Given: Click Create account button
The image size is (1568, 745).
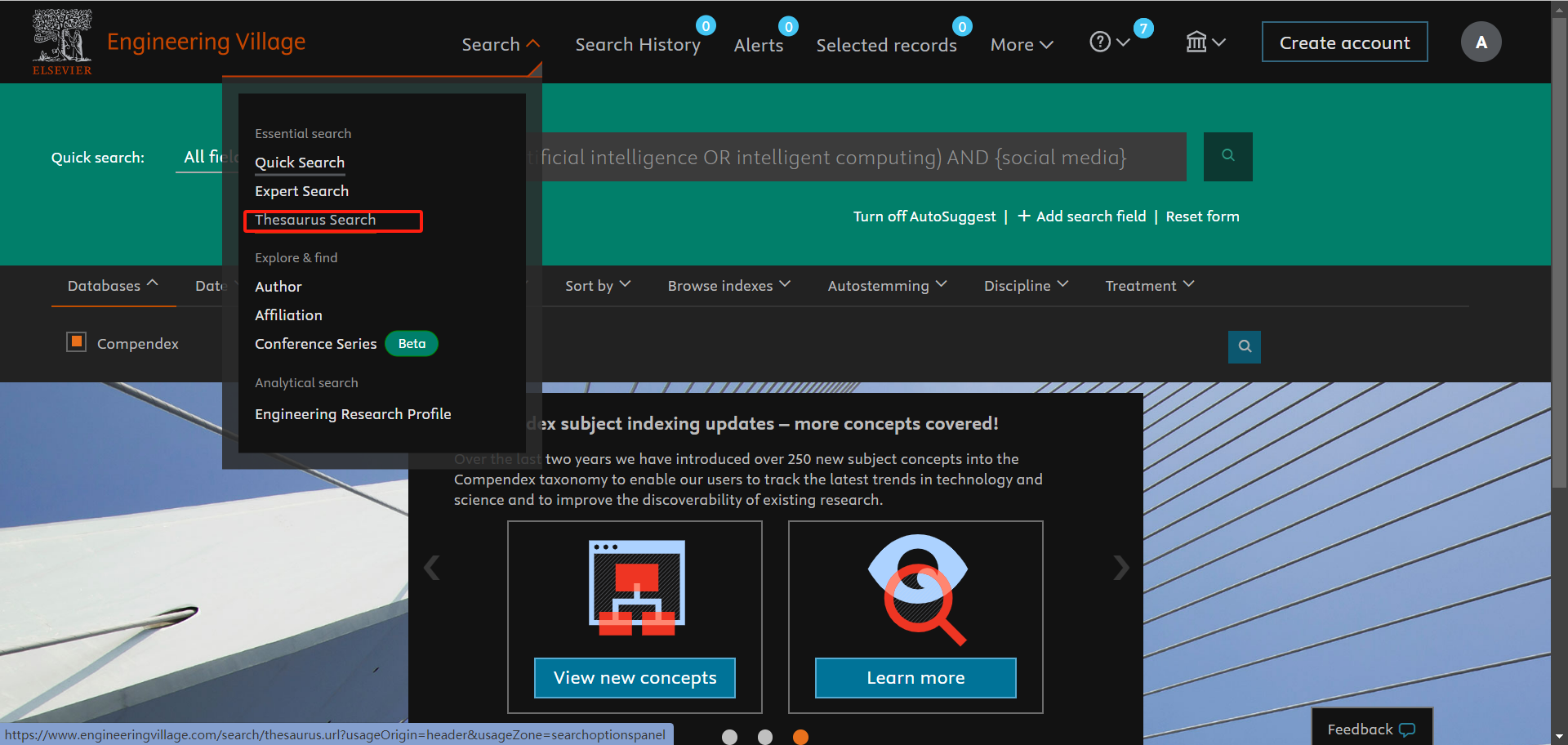Looking at the screenshot, I should 1344,42.
